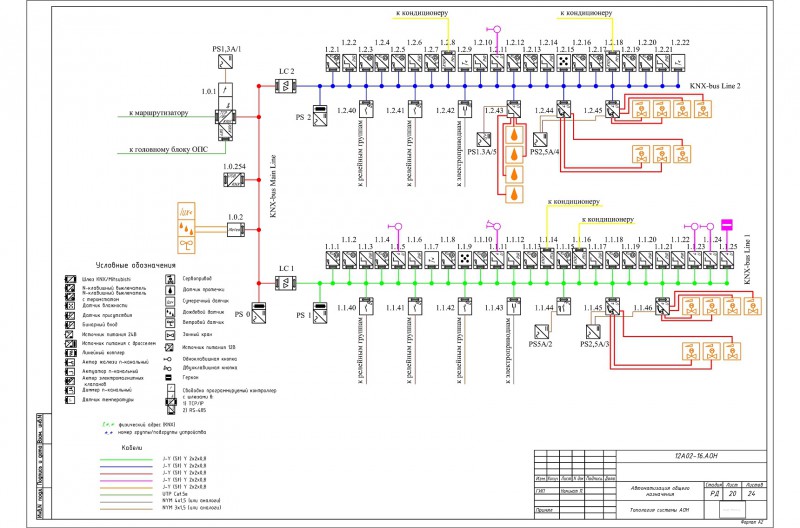Click the 1.0.254 device symbol
This screenshot has width=800, height=528.
point(234,180)
